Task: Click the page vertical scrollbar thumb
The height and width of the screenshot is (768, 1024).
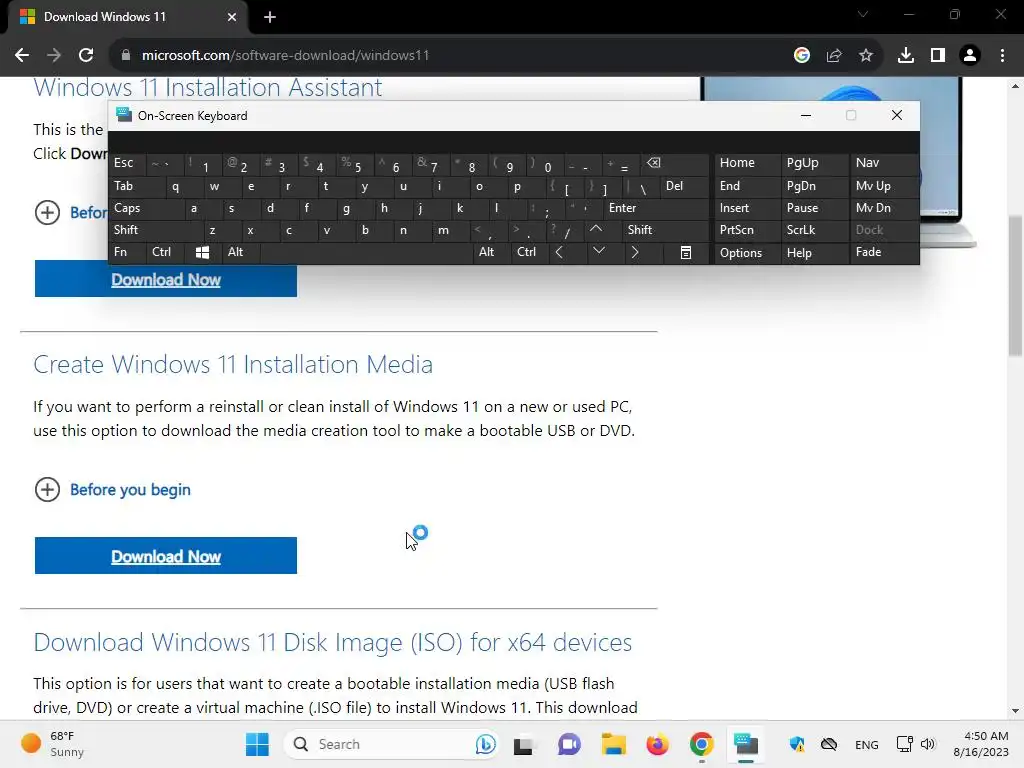Action: [1015, 286]
